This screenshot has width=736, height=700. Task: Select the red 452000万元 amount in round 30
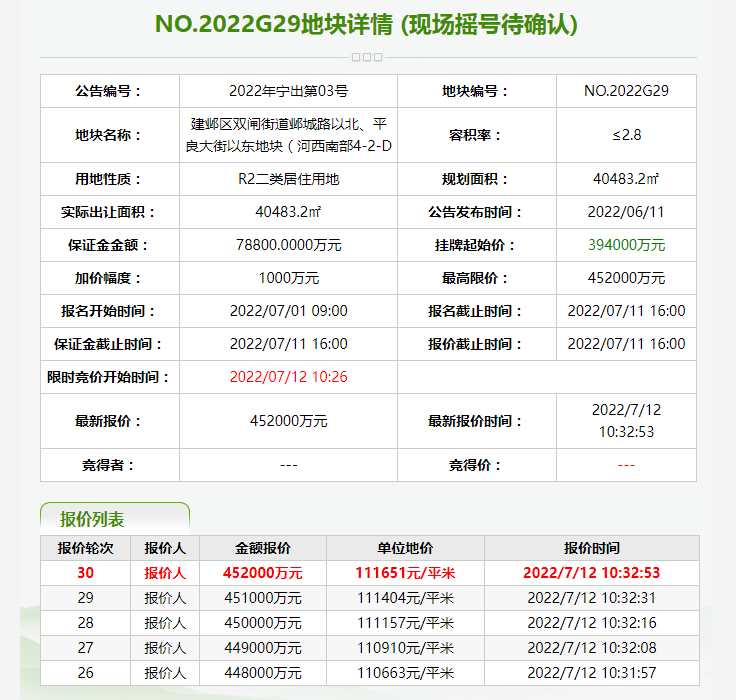(263, 573)
